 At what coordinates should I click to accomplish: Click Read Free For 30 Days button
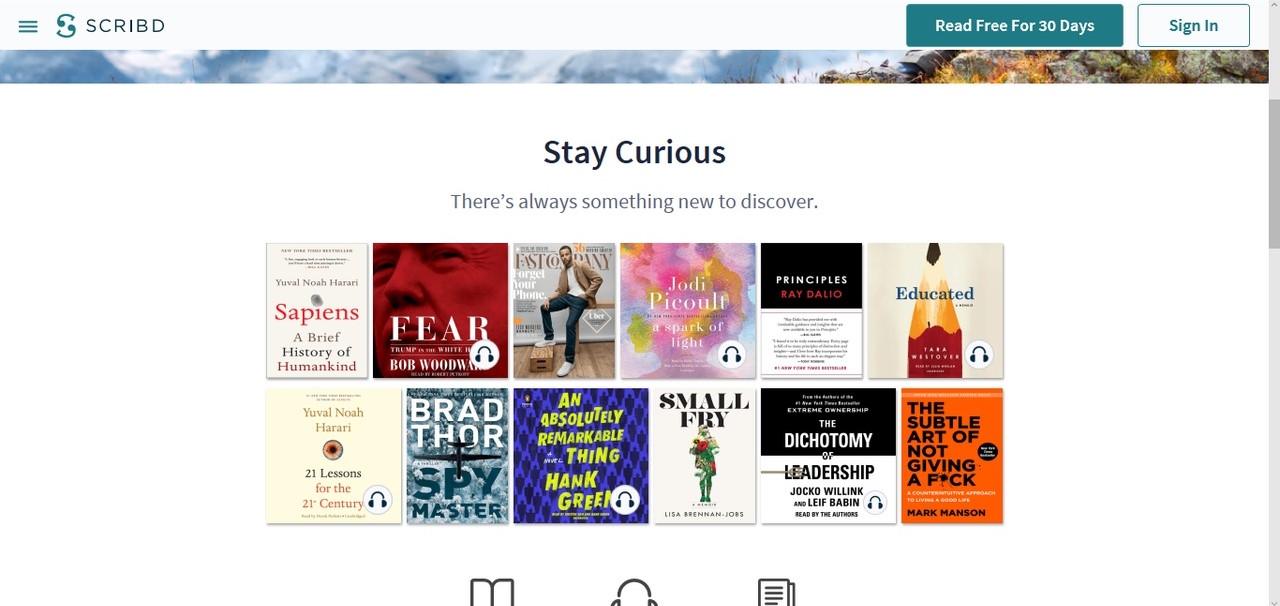pos(1014,26)
